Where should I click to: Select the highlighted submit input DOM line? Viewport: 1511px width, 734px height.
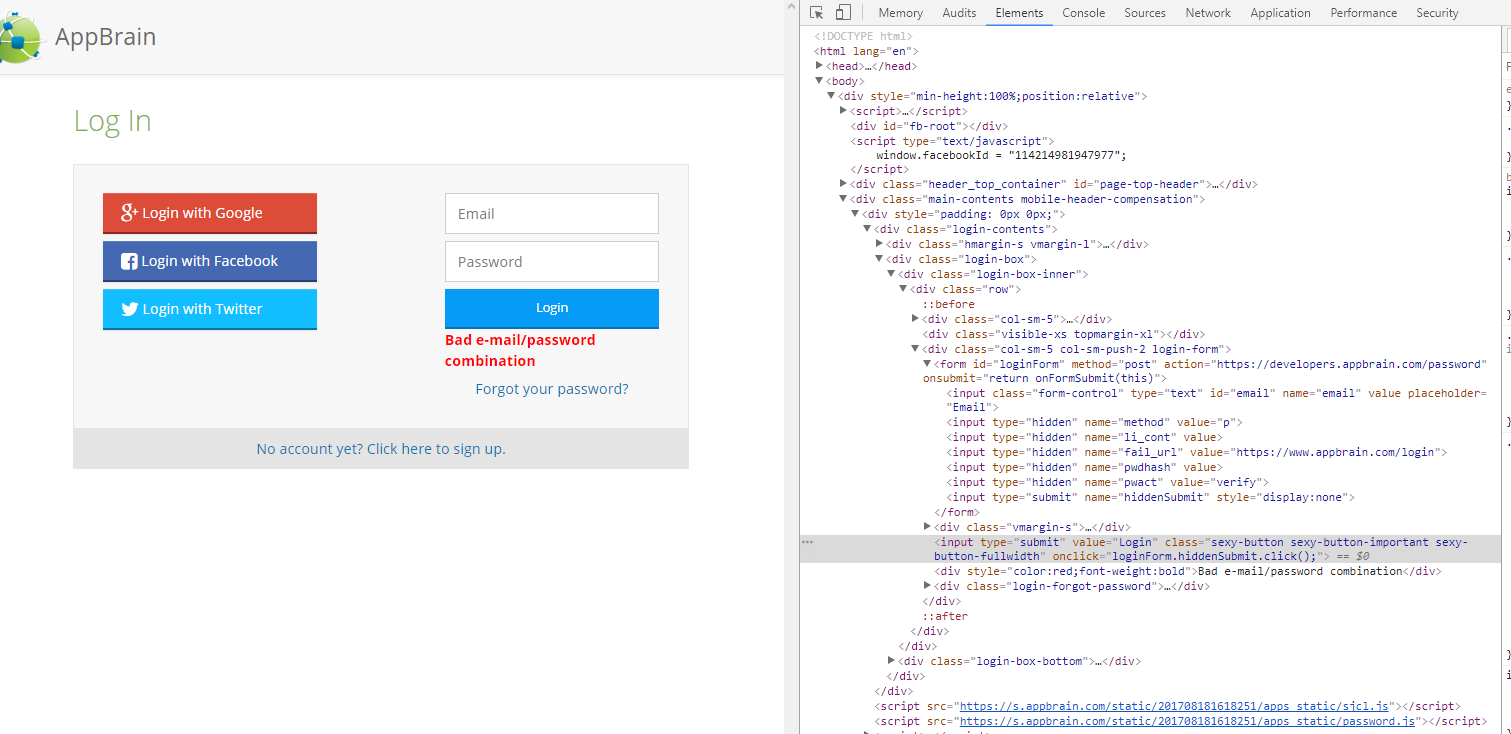click(x=1150, y=549)
